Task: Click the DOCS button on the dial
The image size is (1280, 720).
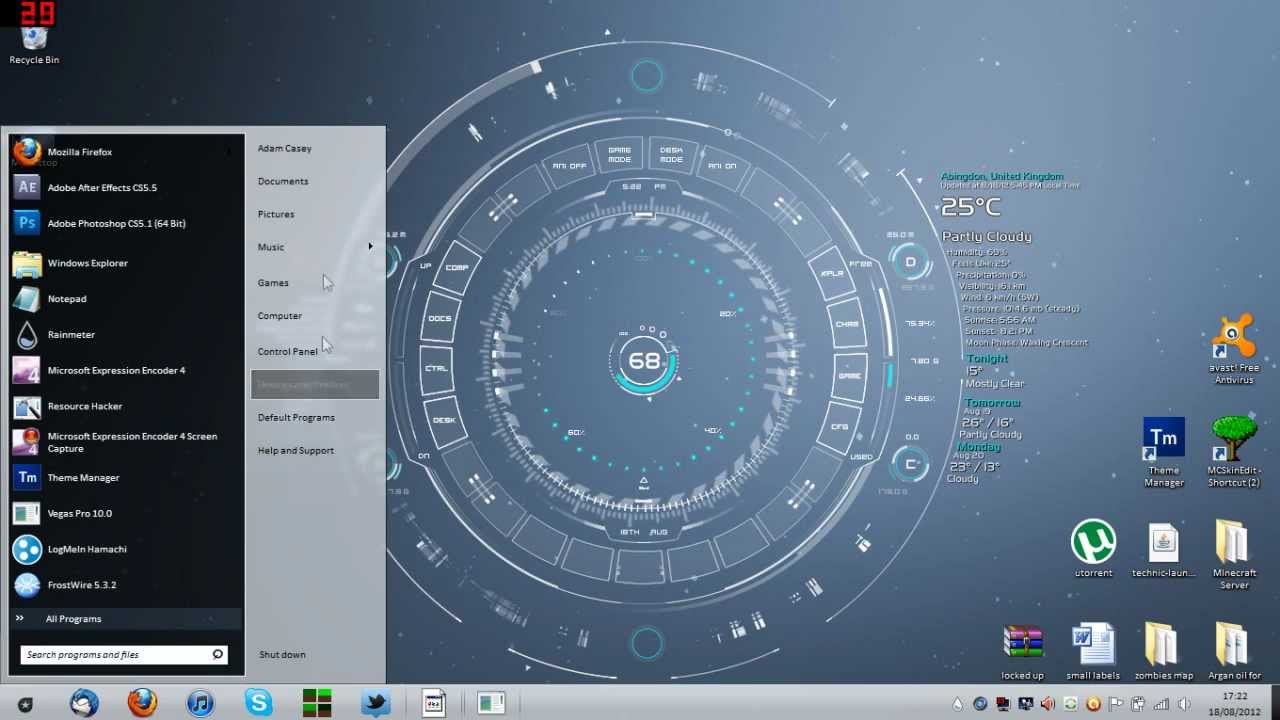Action: click(440, 318)
